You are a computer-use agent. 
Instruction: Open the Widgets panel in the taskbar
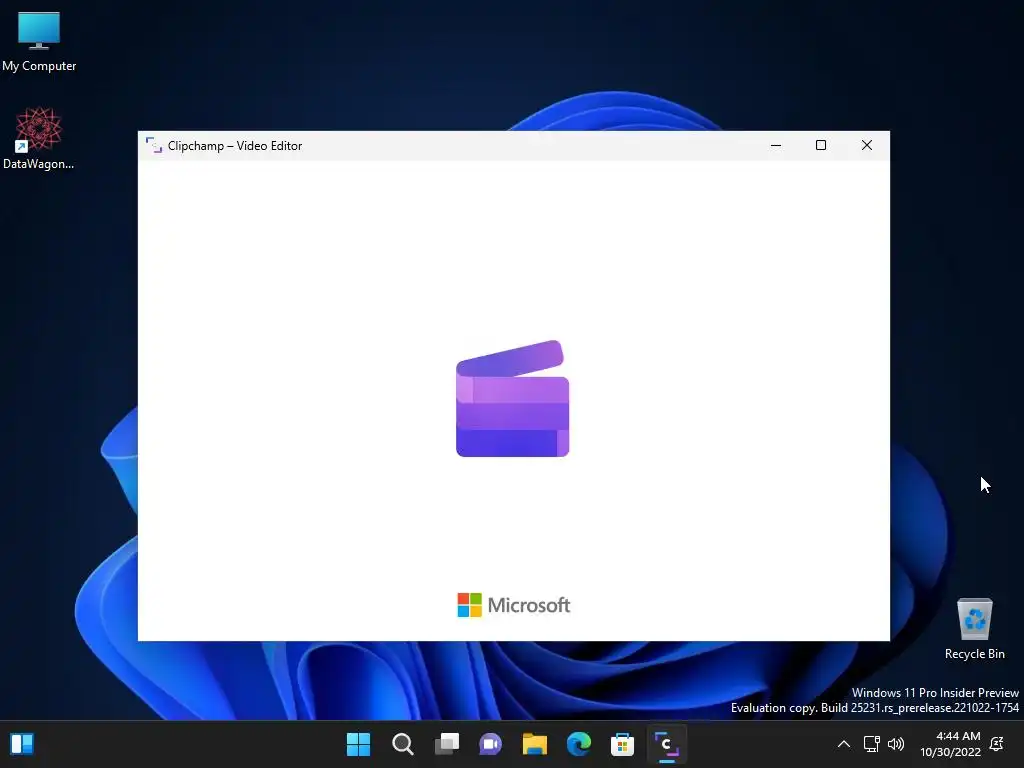(x=22, y=744)
